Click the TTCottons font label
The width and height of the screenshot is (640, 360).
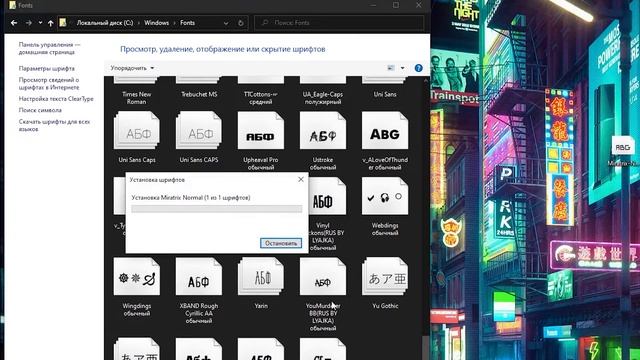(x=261, y=98)
